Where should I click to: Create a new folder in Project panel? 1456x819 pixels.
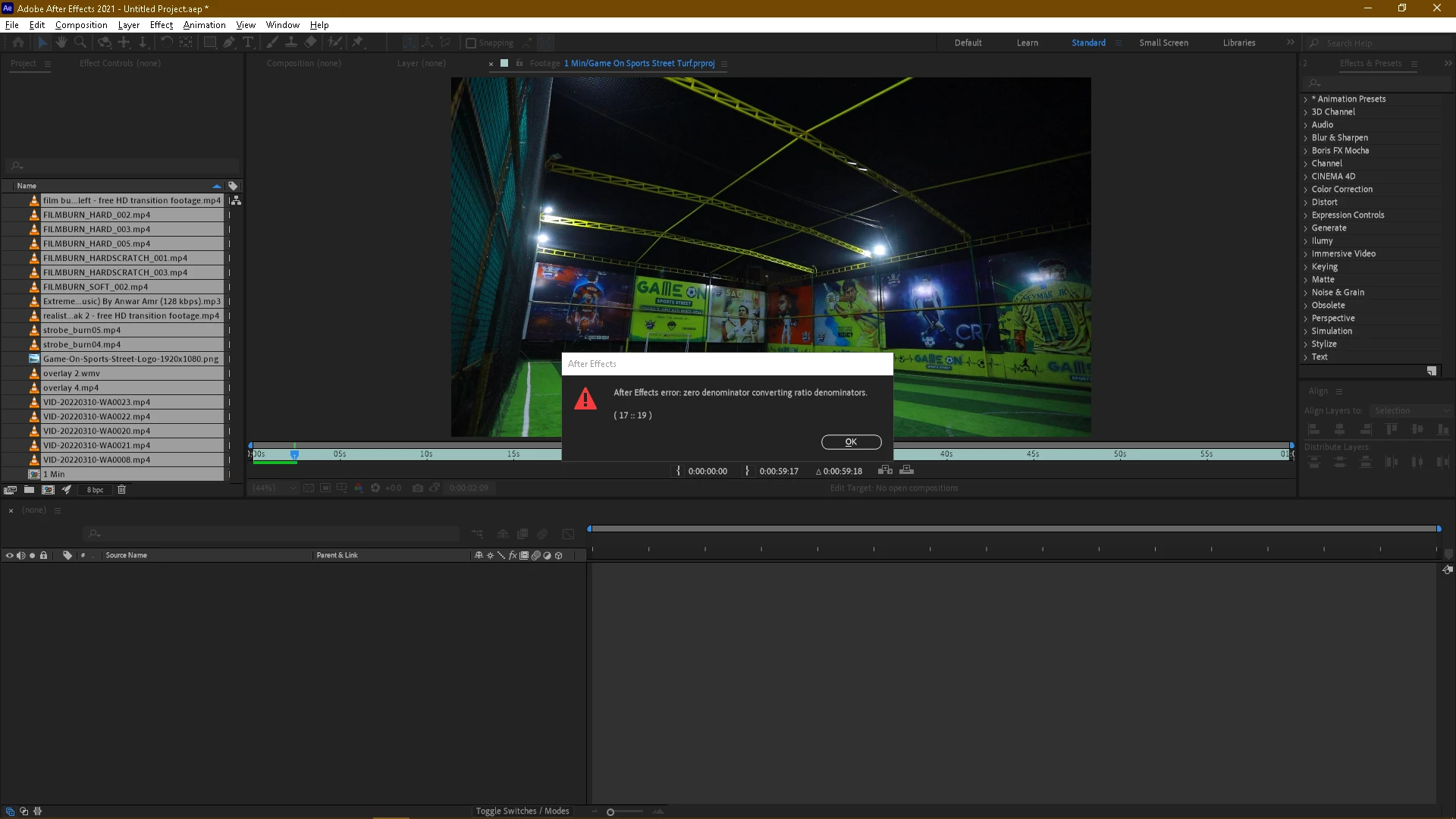coord(29,490)
